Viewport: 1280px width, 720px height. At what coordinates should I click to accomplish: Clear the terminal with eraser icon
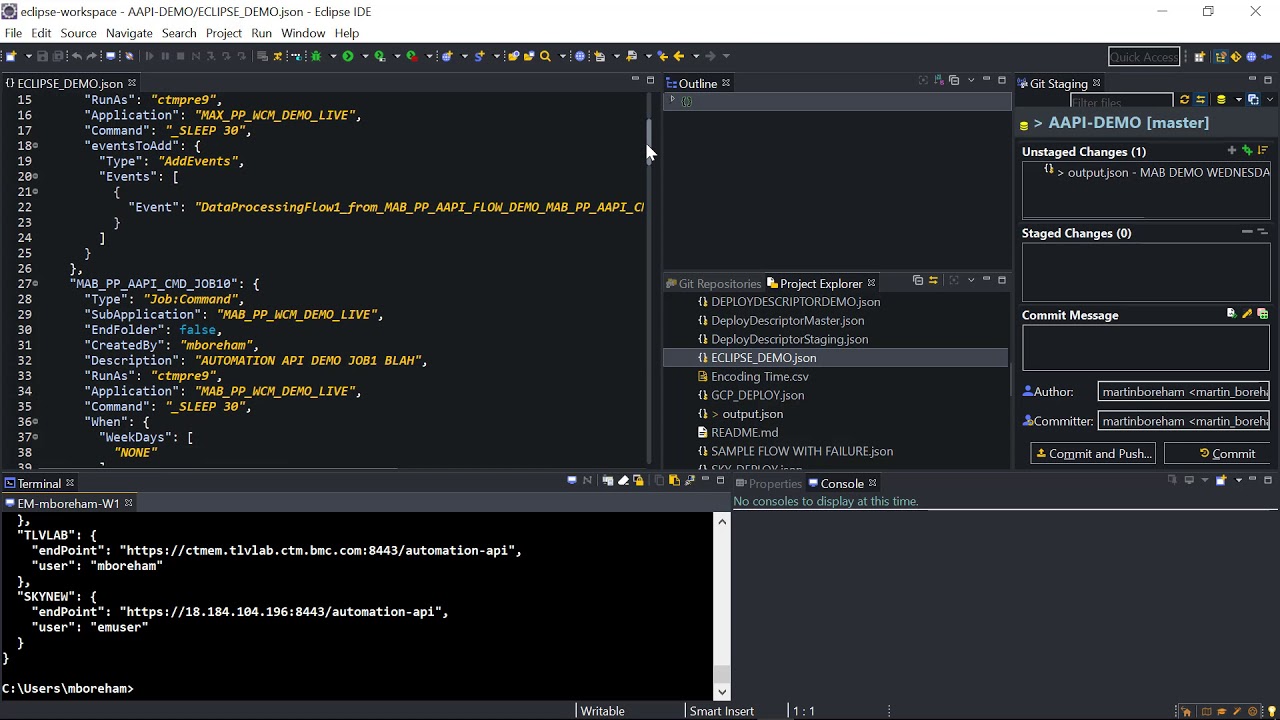click(x=623, y=481)
